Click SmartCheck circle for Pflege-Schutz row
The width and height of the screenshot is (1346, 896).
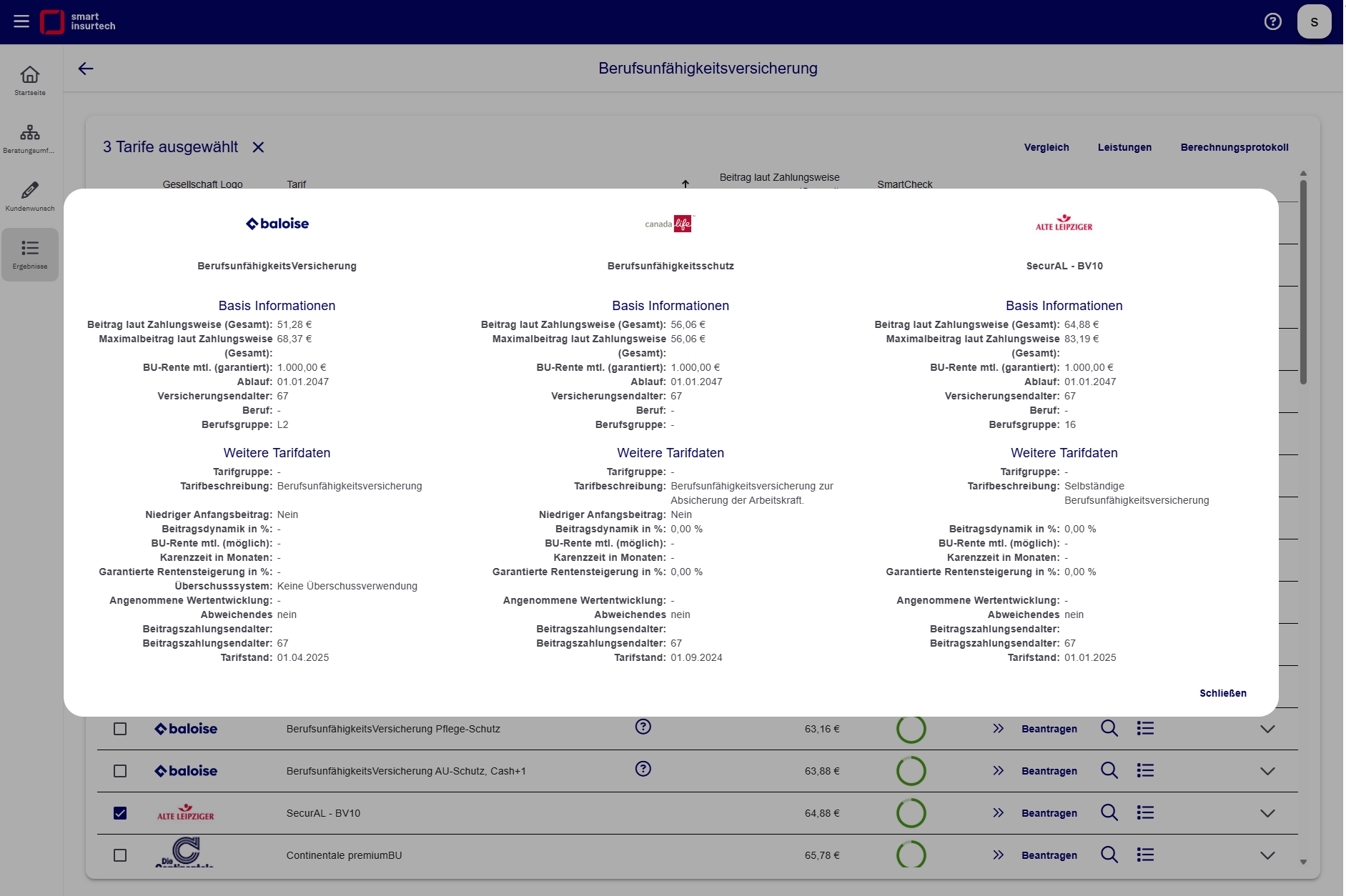pyautogui.click(x=911, y=730)
